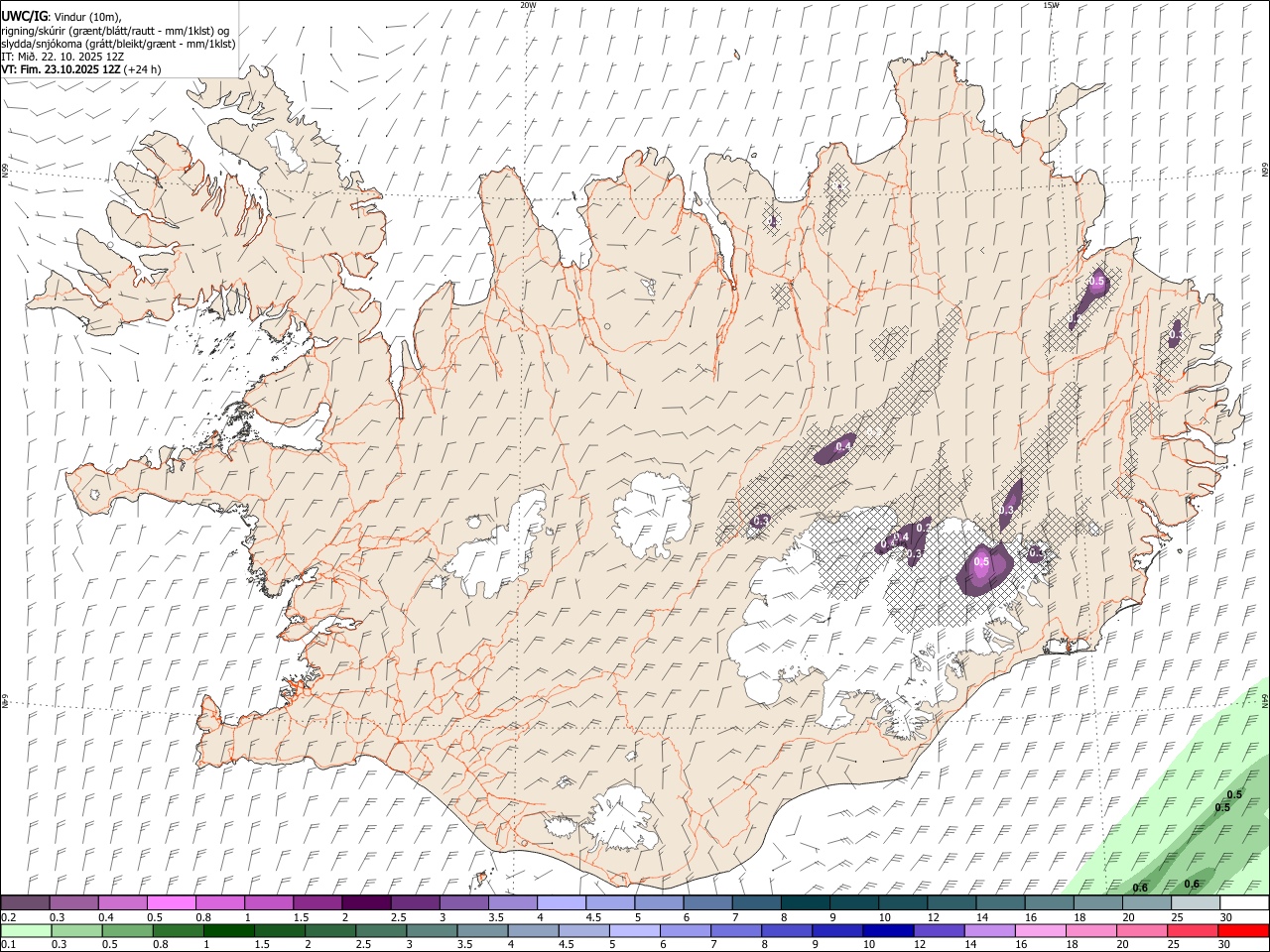The image size is (1270, 952).
Task: Click the 20W longitude label at map top
Action: [x=528, y=5]
